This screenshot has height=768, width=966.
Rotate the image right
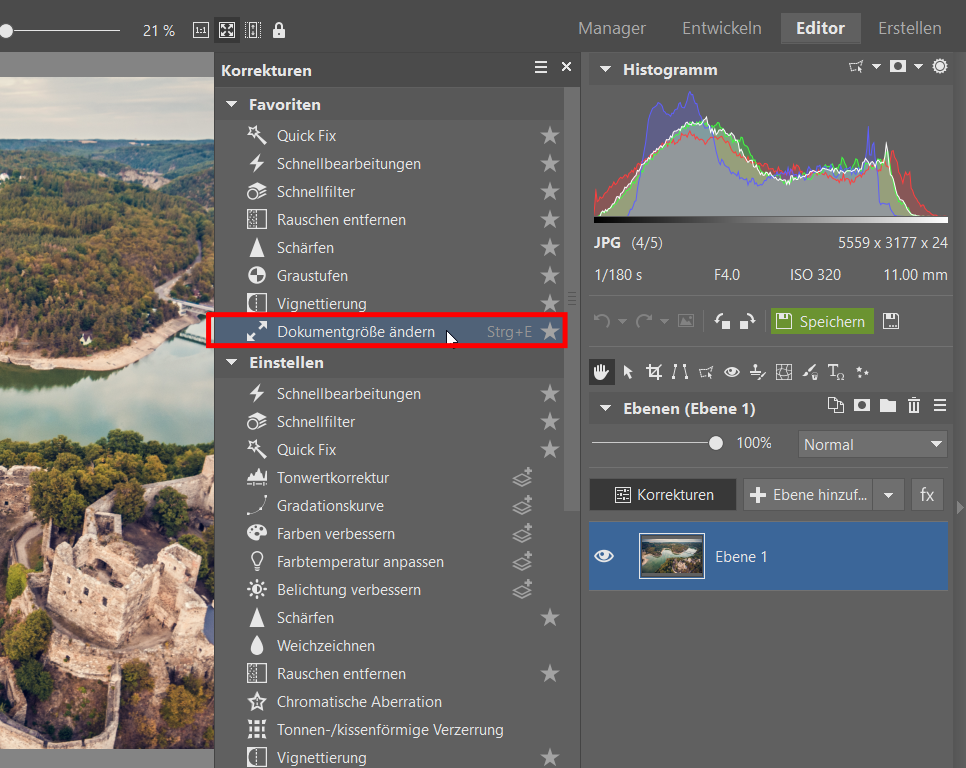(x=747, y=321)
